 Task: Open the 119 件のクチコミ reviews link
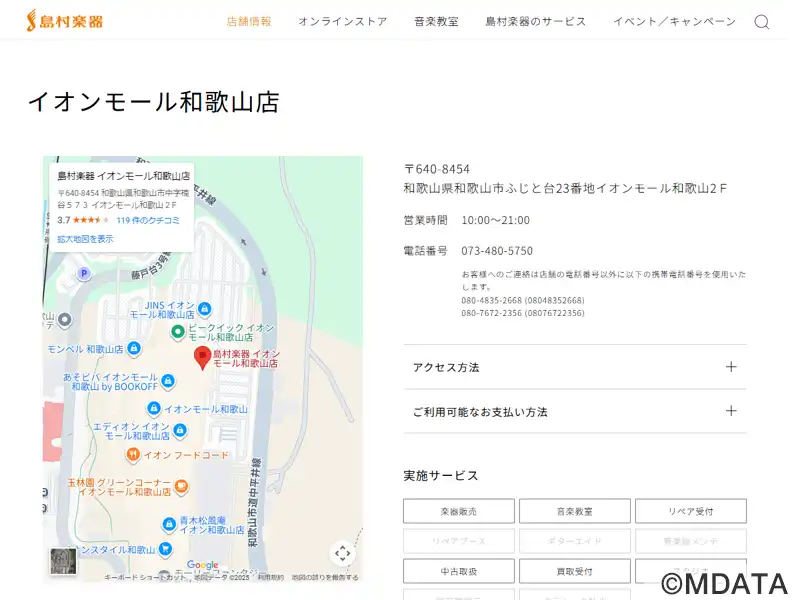click(148, 220)
